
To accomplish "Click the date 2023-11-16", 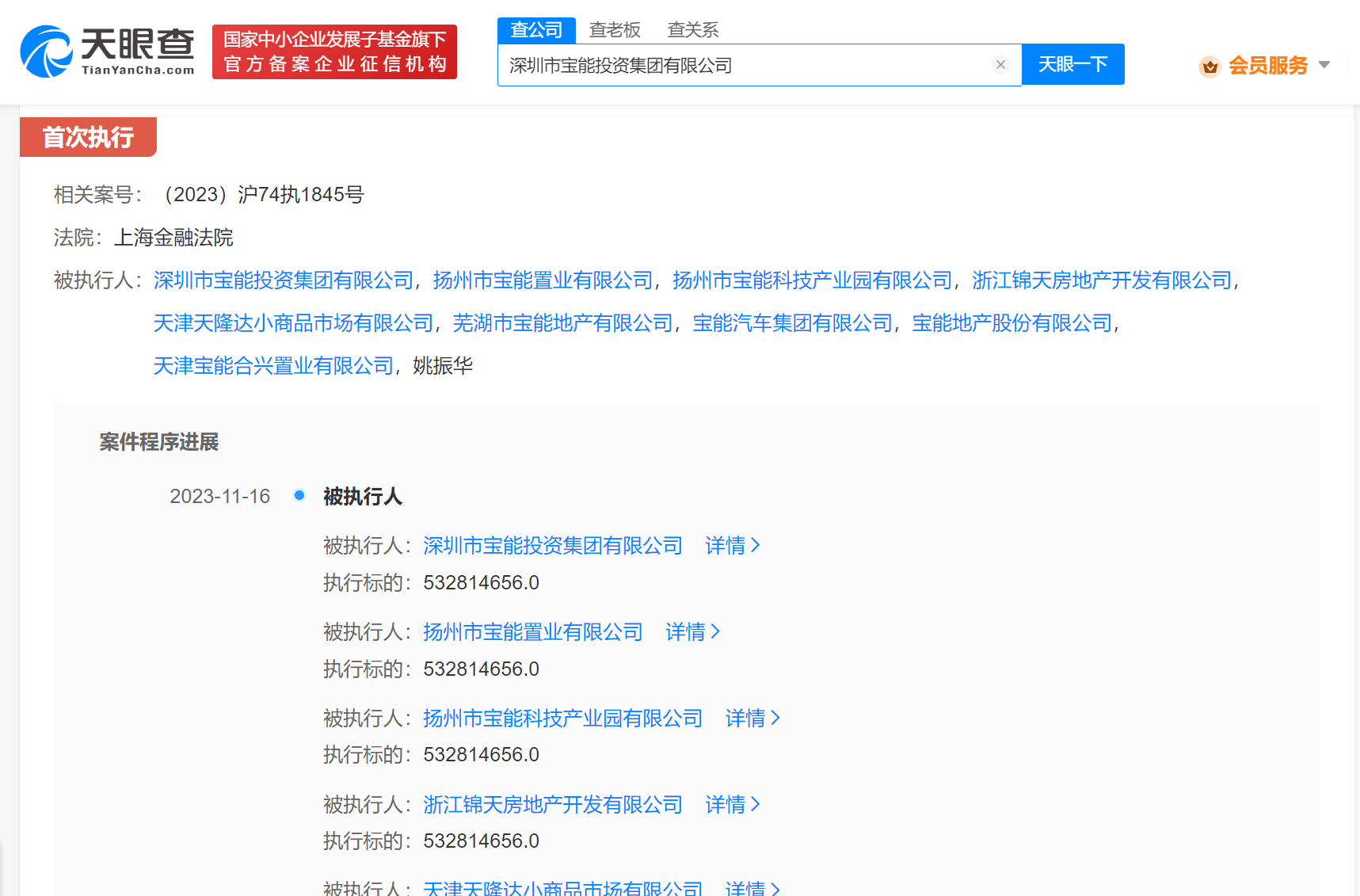I will pyautogui.click(x=220, y=497).
